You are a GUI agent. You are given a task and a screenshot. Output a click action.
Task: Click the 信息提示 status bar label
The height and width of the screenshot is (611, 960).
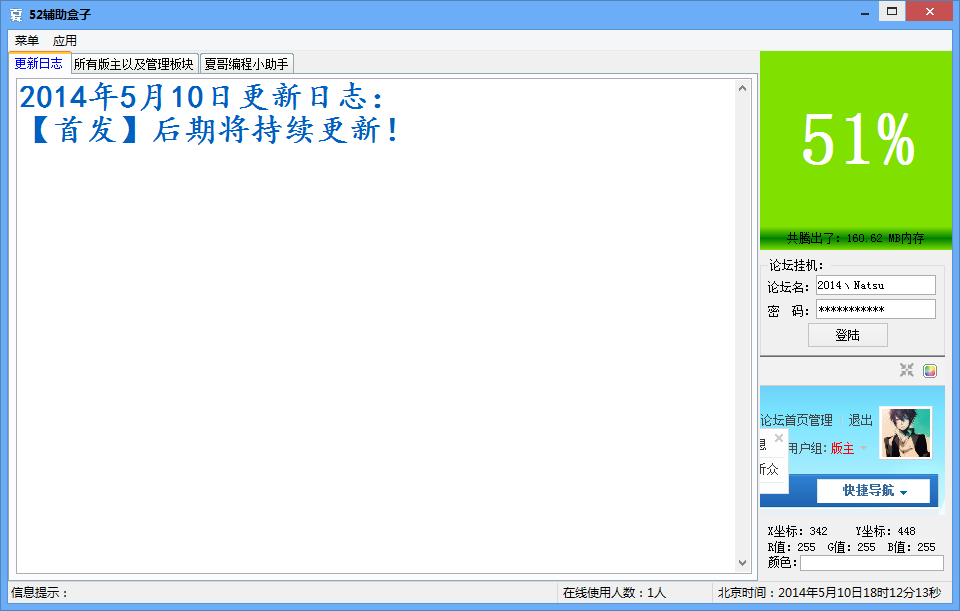point(39,593)
